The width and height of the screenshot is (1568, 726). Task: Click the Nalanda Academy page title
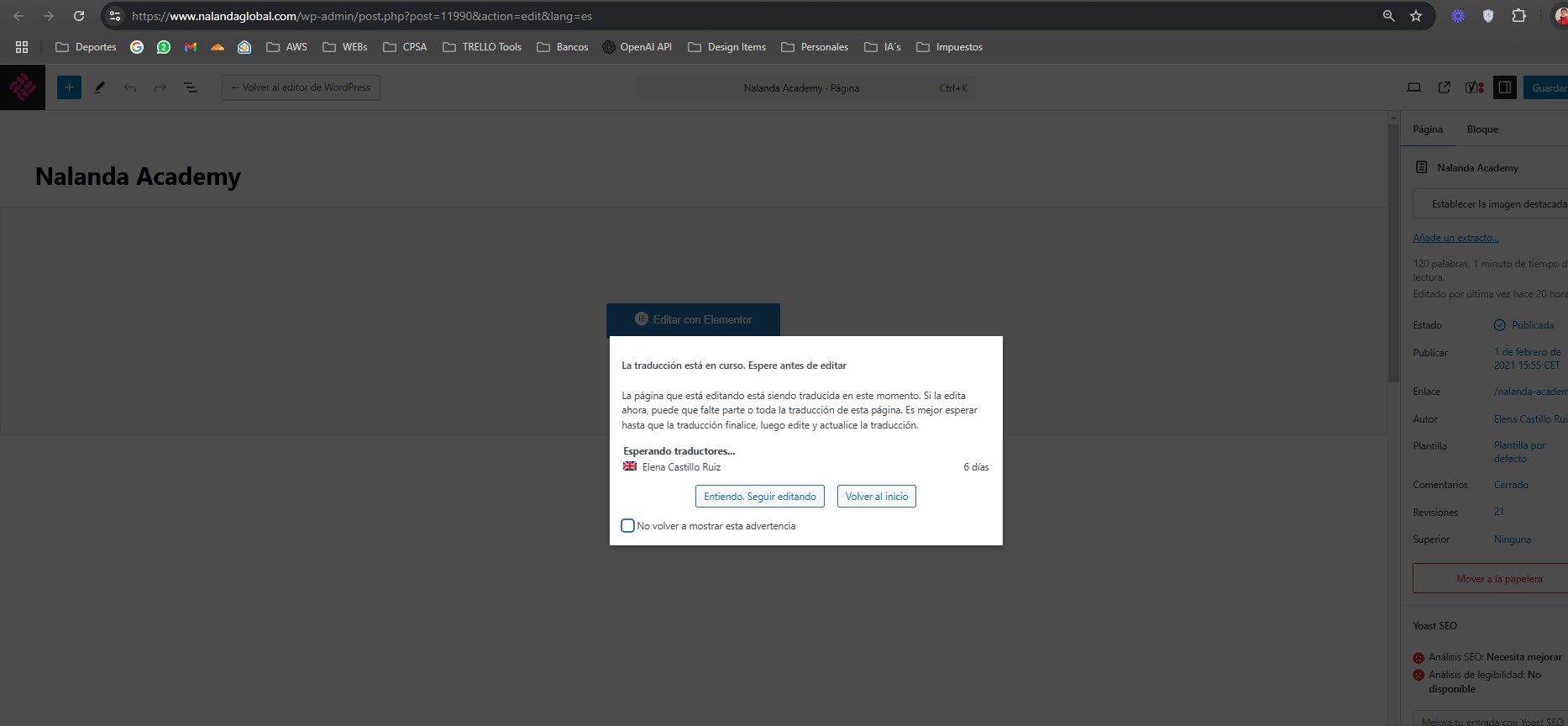tap(138, 176)
